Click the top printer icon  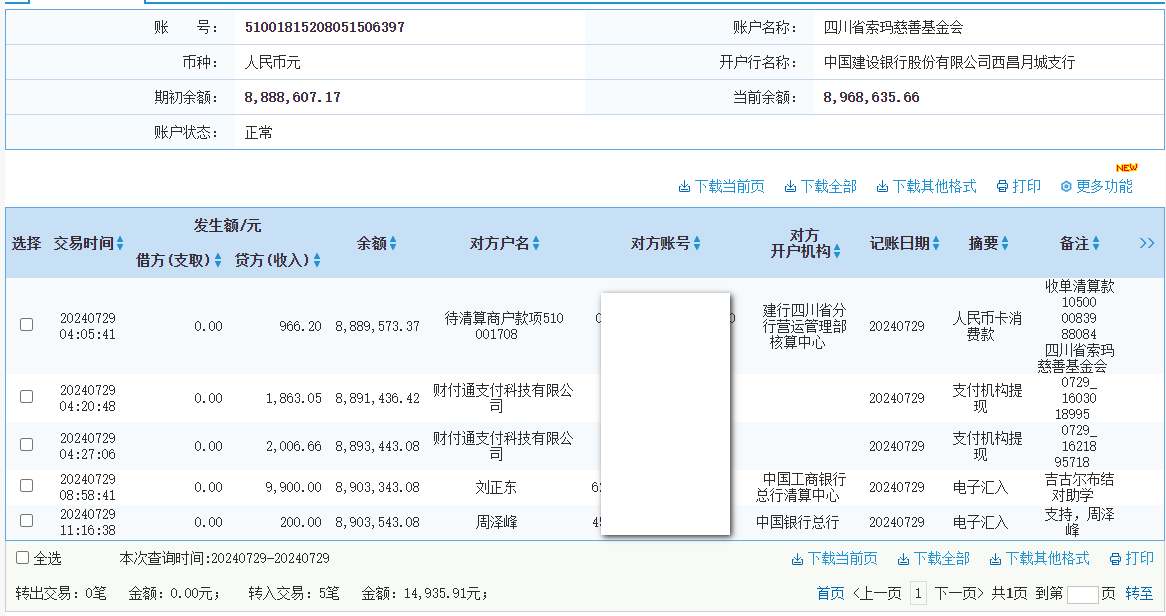(x=1002, y=187)
